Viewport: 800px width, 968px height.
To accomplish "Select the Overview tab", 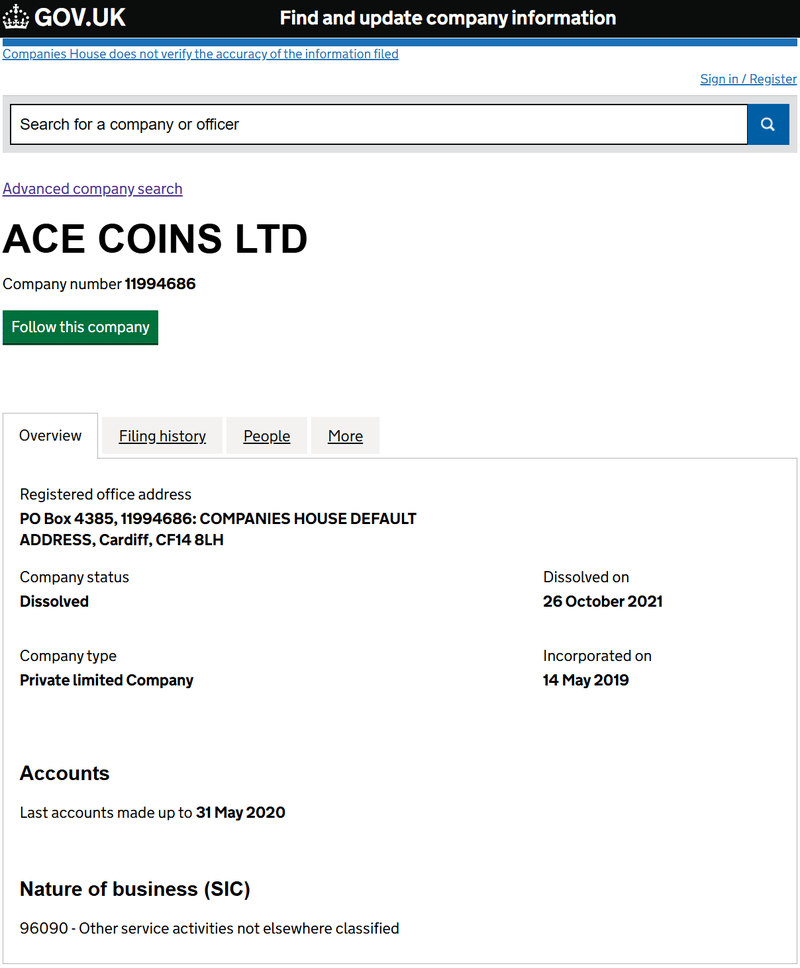I will coord(50,436).
